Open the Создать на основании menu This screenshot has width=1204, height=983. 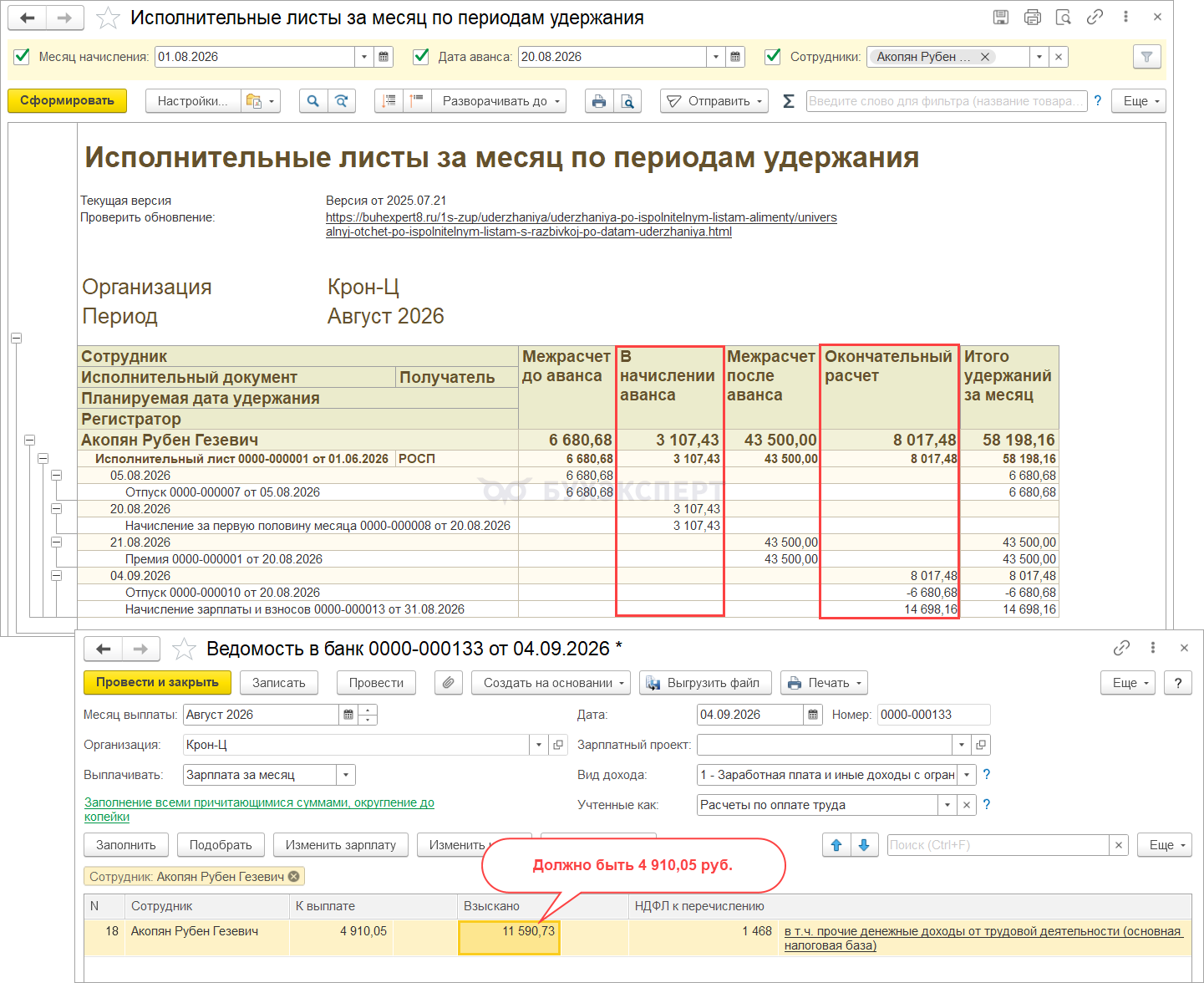[551, 683]
